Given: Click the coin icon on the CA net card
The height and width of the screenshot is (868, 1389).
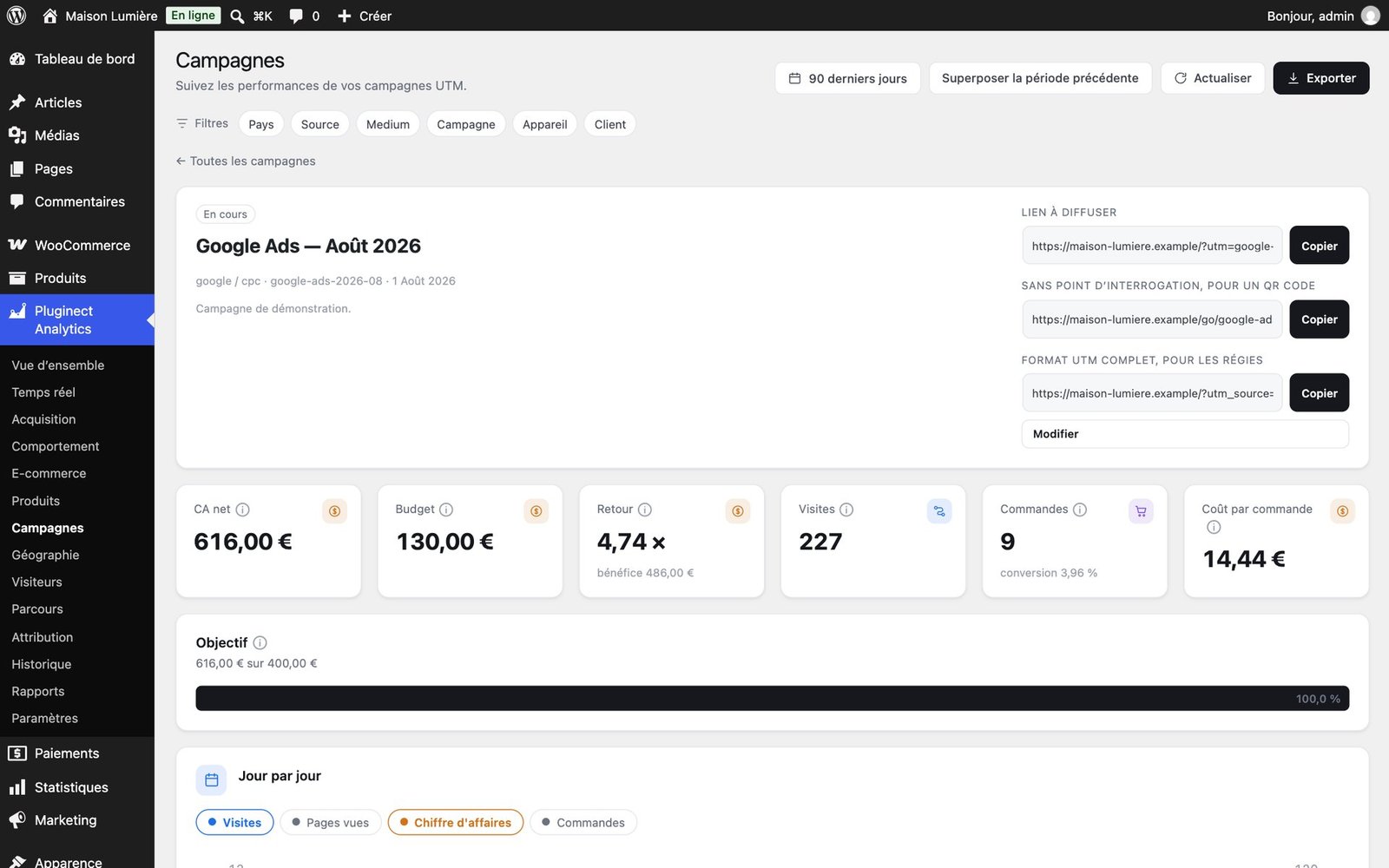Looking at the screenshot, I should [334, 511].
